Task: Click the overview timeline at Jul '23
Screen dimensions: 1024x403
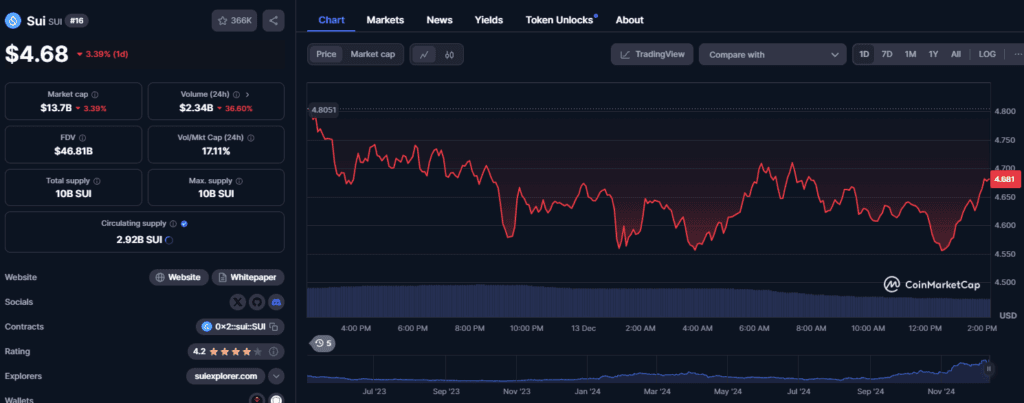Action: [x=375, y=391]
